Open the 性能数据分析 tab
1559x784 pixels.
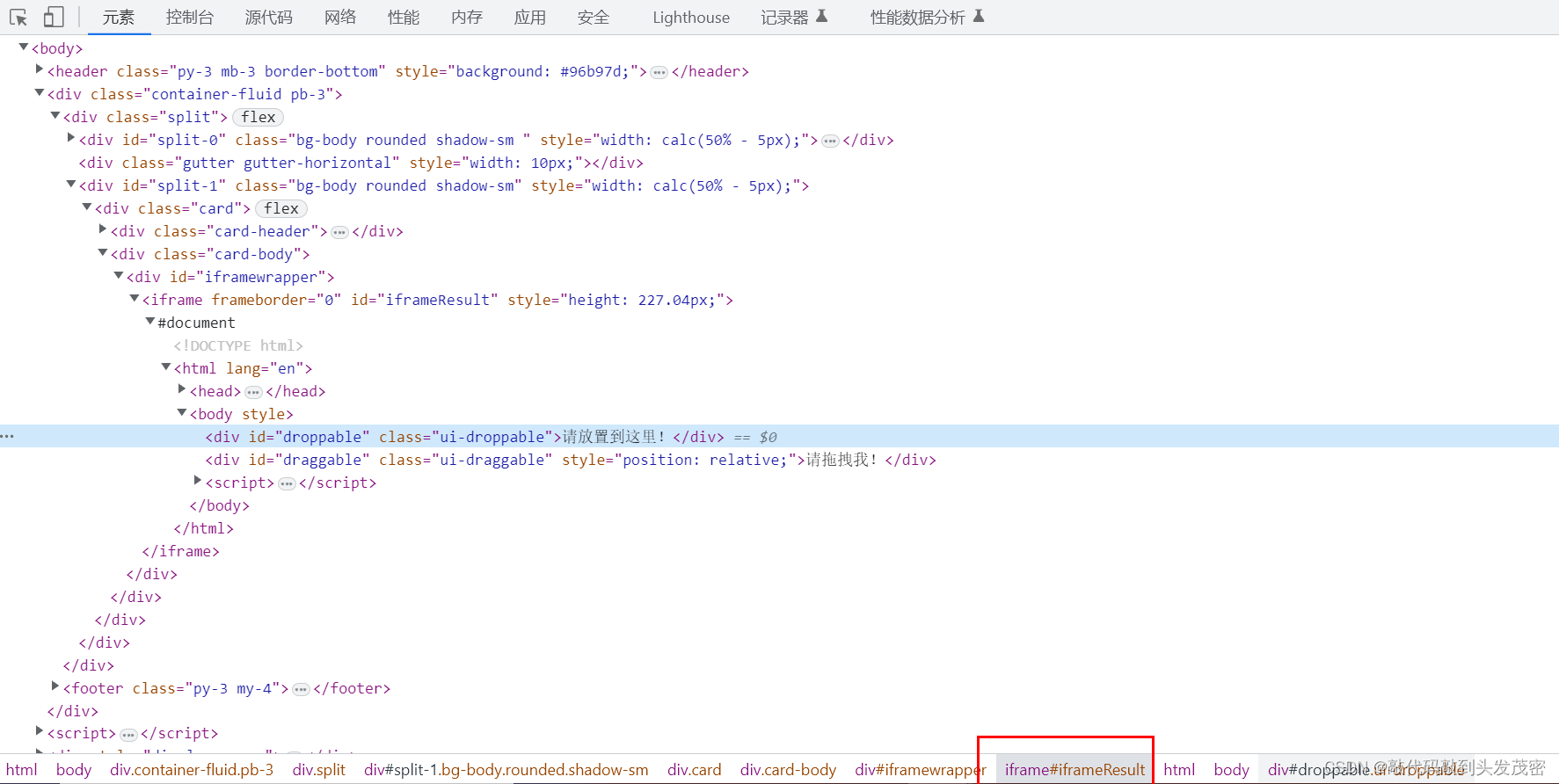[x=927, y=17]
